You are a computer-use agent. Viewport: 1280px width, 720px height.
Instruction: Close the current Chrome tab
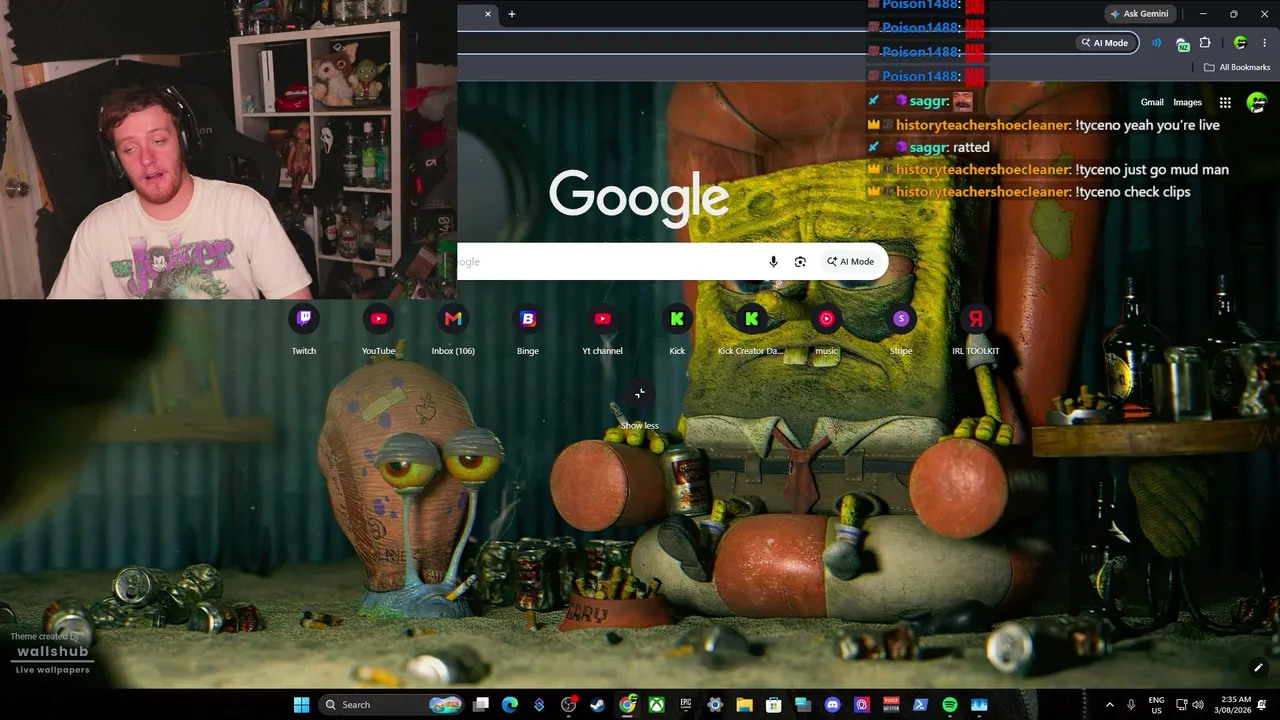(488, 14)
